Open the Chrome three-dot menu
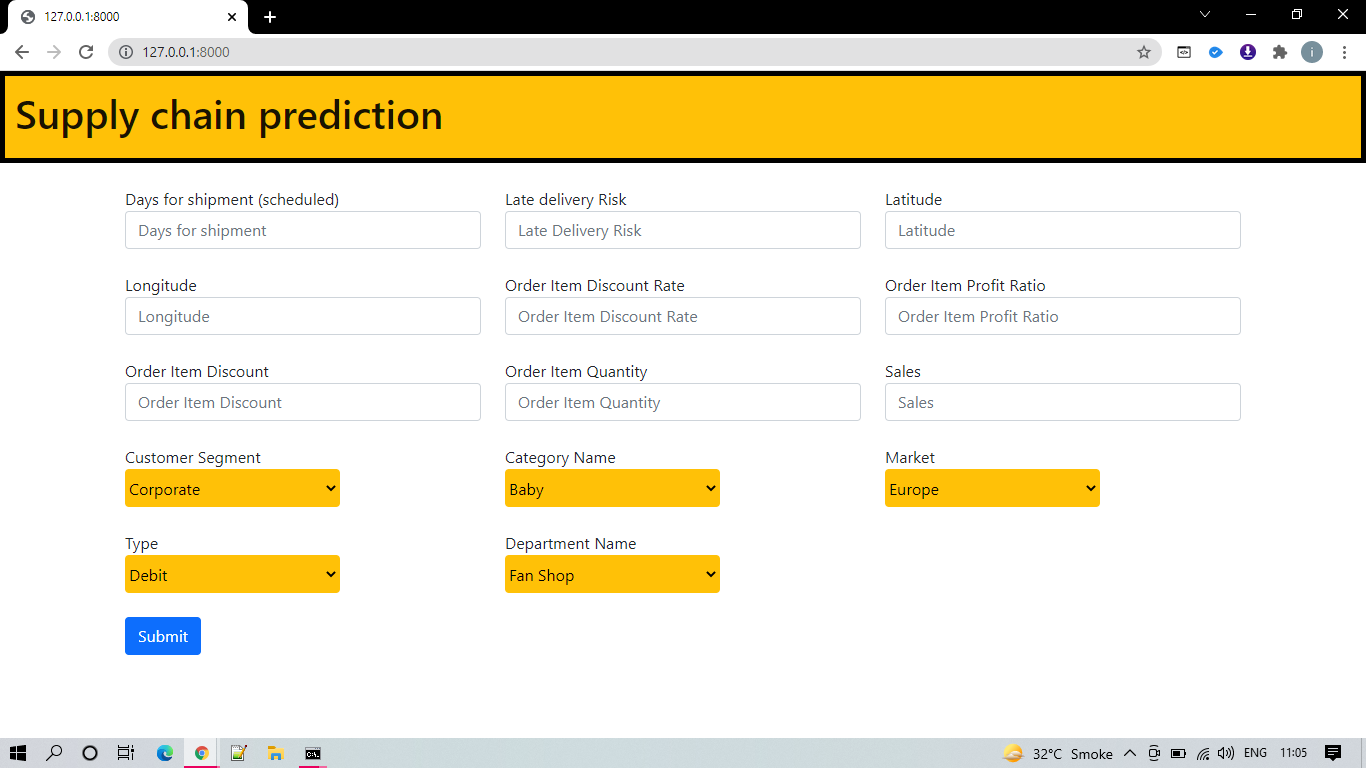 pos(1344,52)
